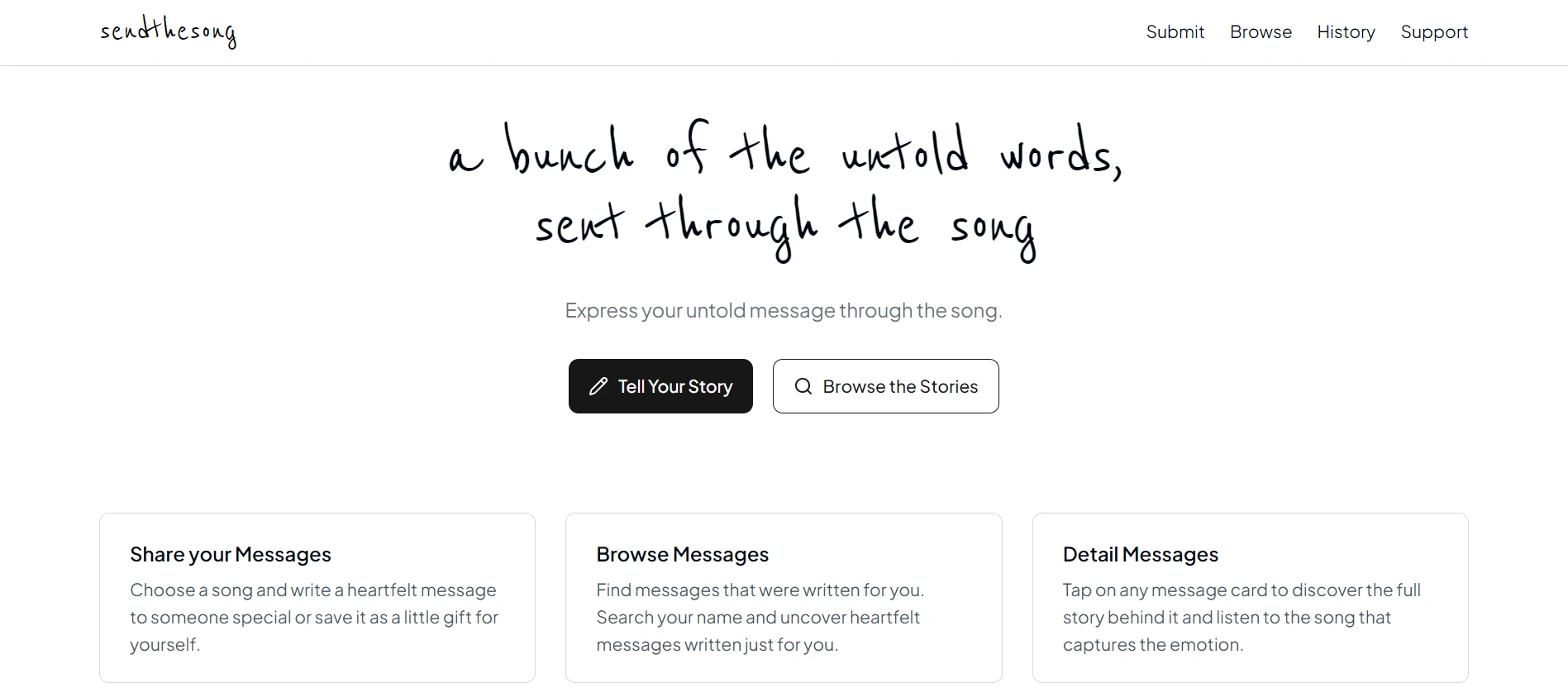The height and width of the screenshot is (688, 1568).
Task: Click the pencil icon on Tell Your Story
Action: [x=598, y=386]
